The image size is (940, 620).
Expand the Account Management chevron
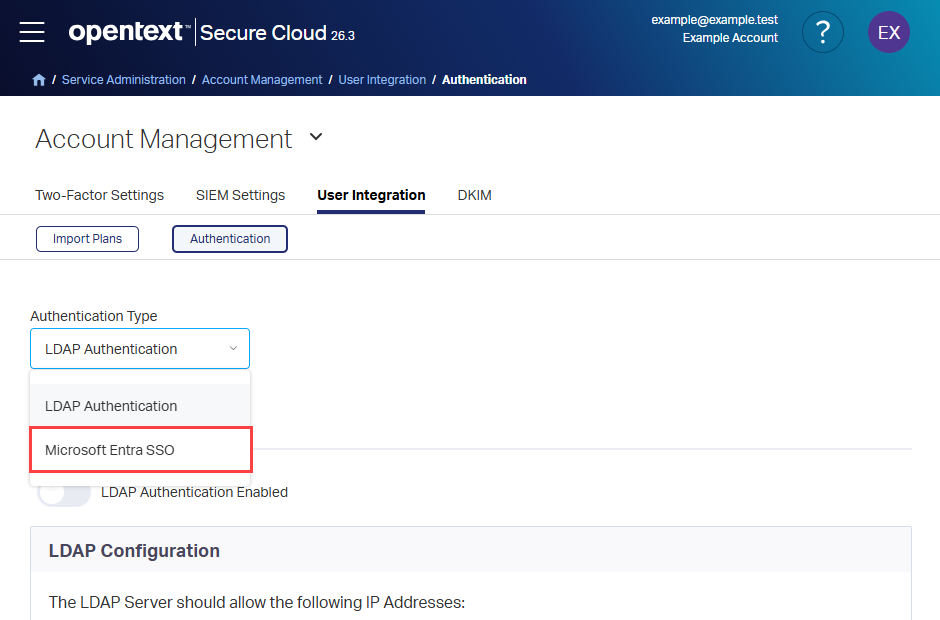click(316, 137)
